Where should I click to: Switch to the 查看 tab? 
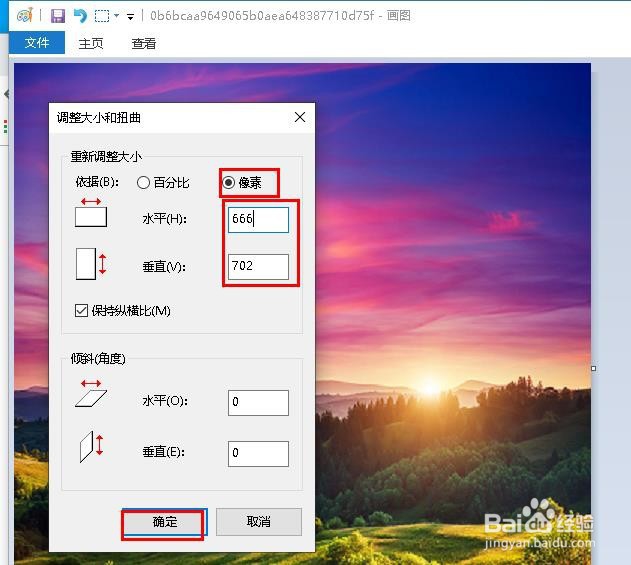pos(144,43)
